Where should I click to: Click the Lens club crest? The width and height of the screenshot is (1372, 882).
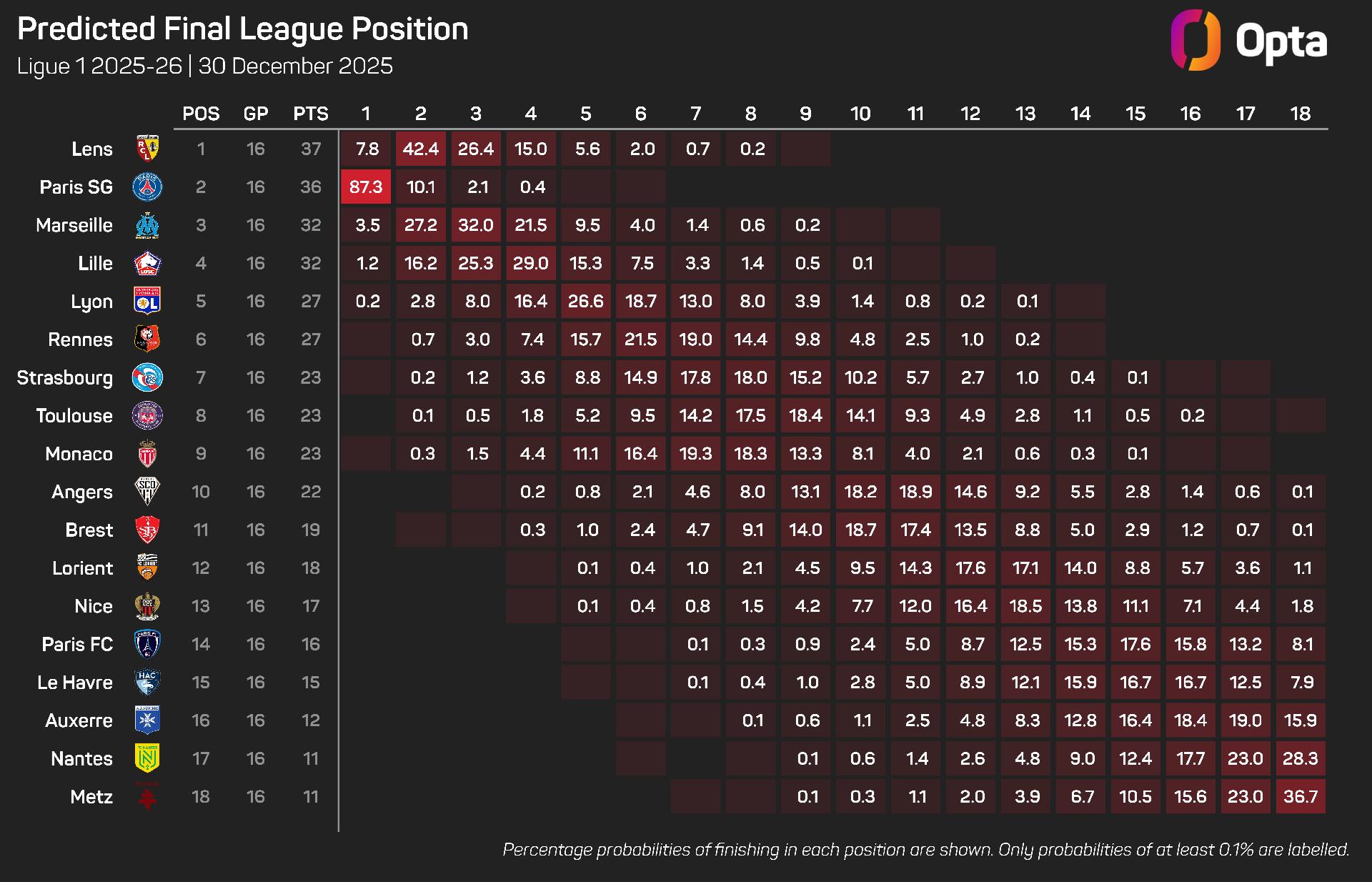[147, 149]
